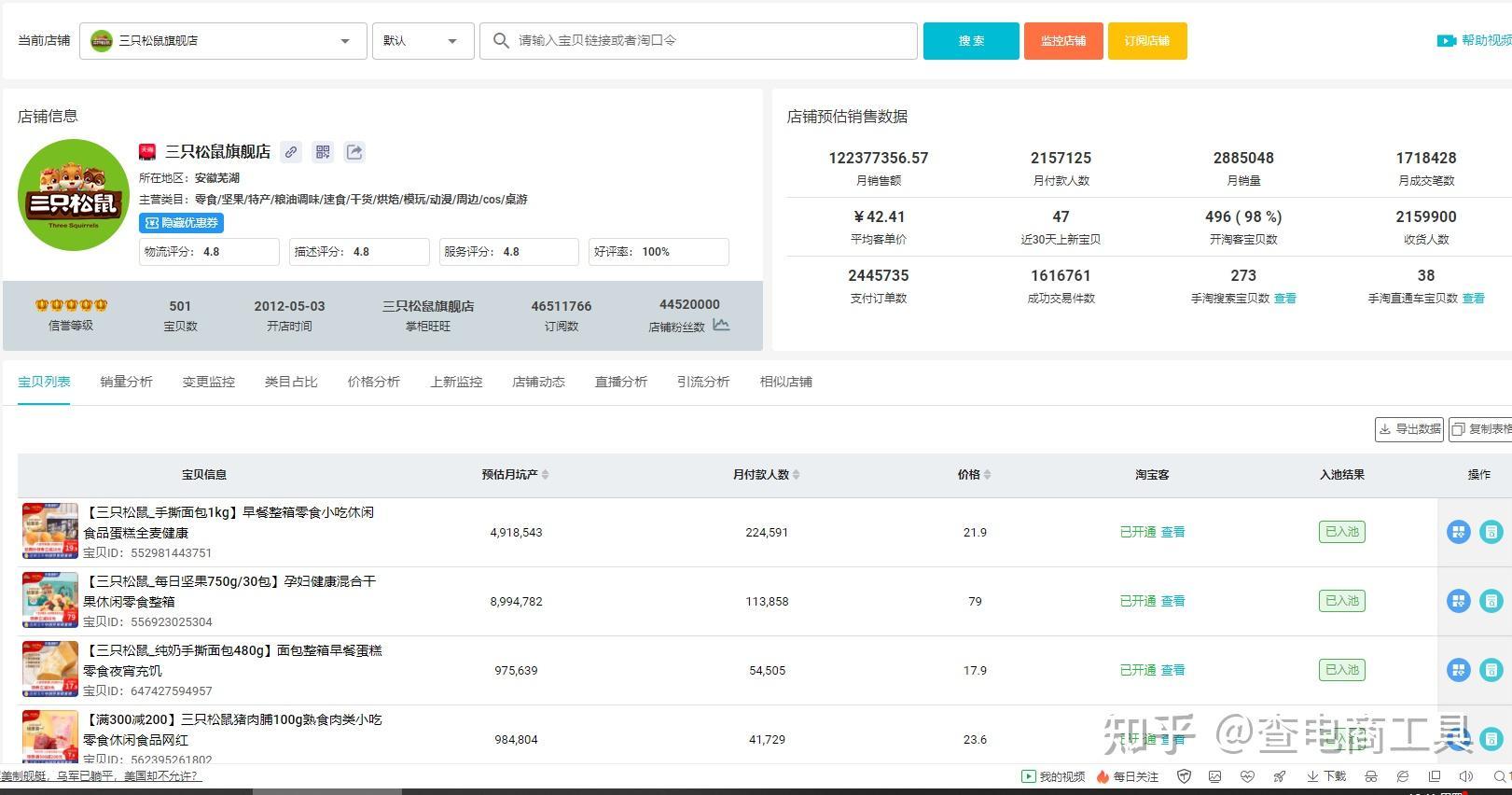Screen dimensions: 1512x795
Task: Click the blue 搜索 button
Action: tap(971, 41)
